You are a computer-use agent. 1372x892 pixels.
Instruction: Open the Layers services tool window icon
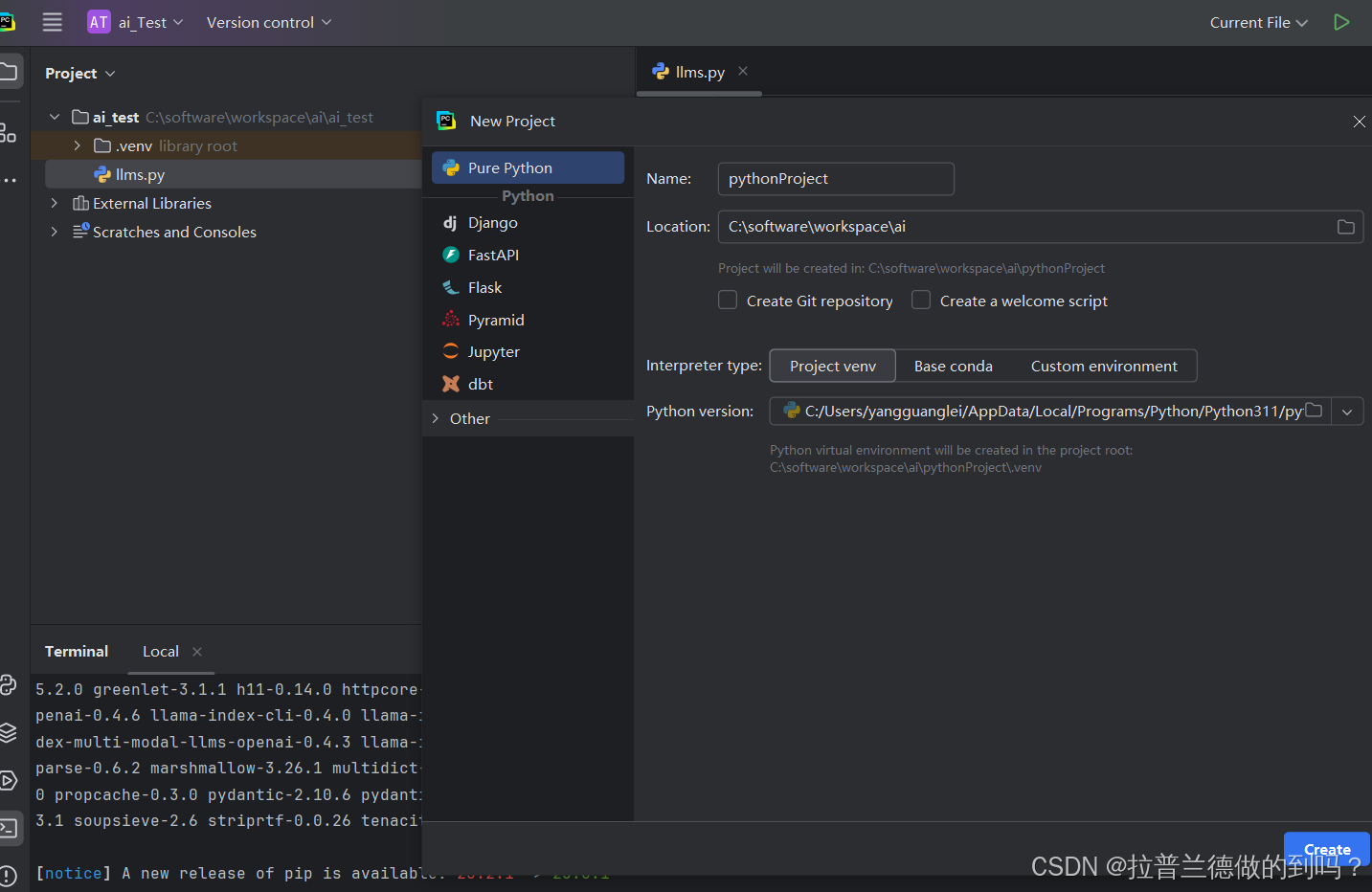point(9,733)
